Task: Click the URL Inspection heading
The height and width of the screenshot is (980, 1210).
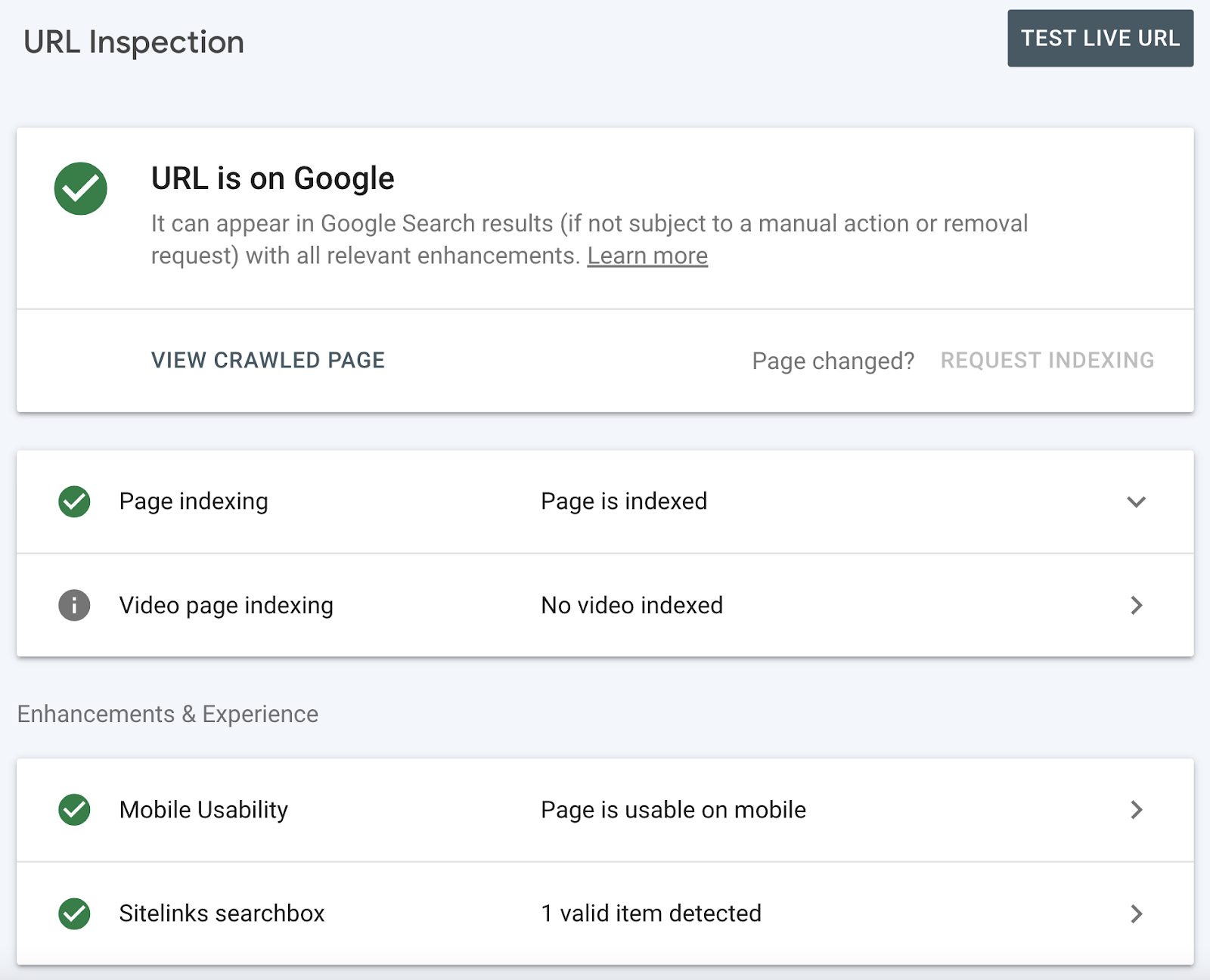Action: tap(133, 42)
